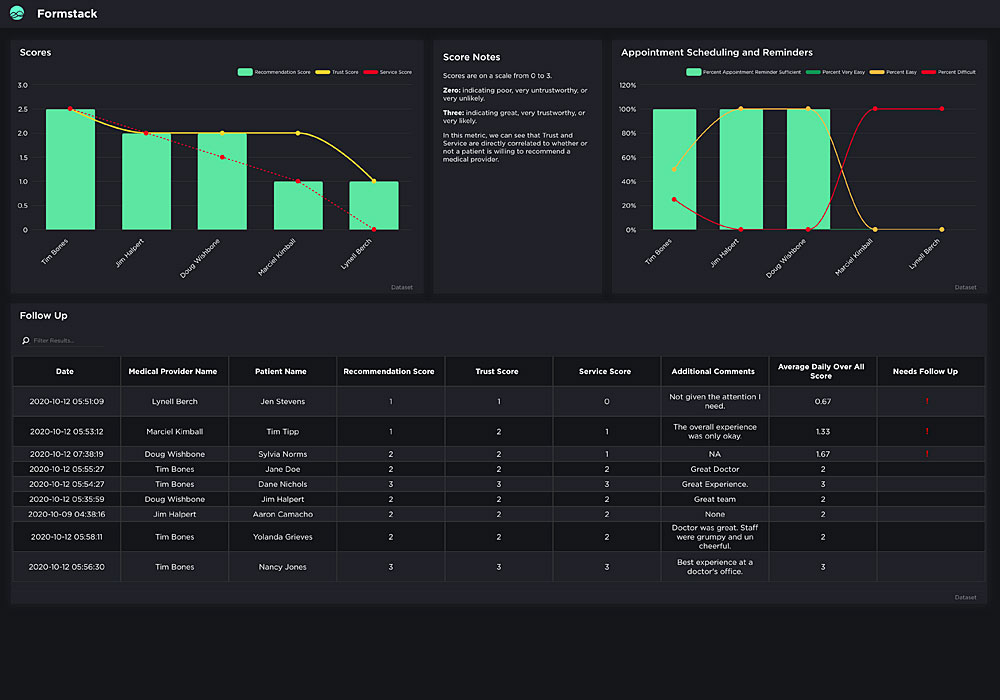Click the Filter Results search field
Viewport: 1000px width, 700px height.
click(65, 341)
